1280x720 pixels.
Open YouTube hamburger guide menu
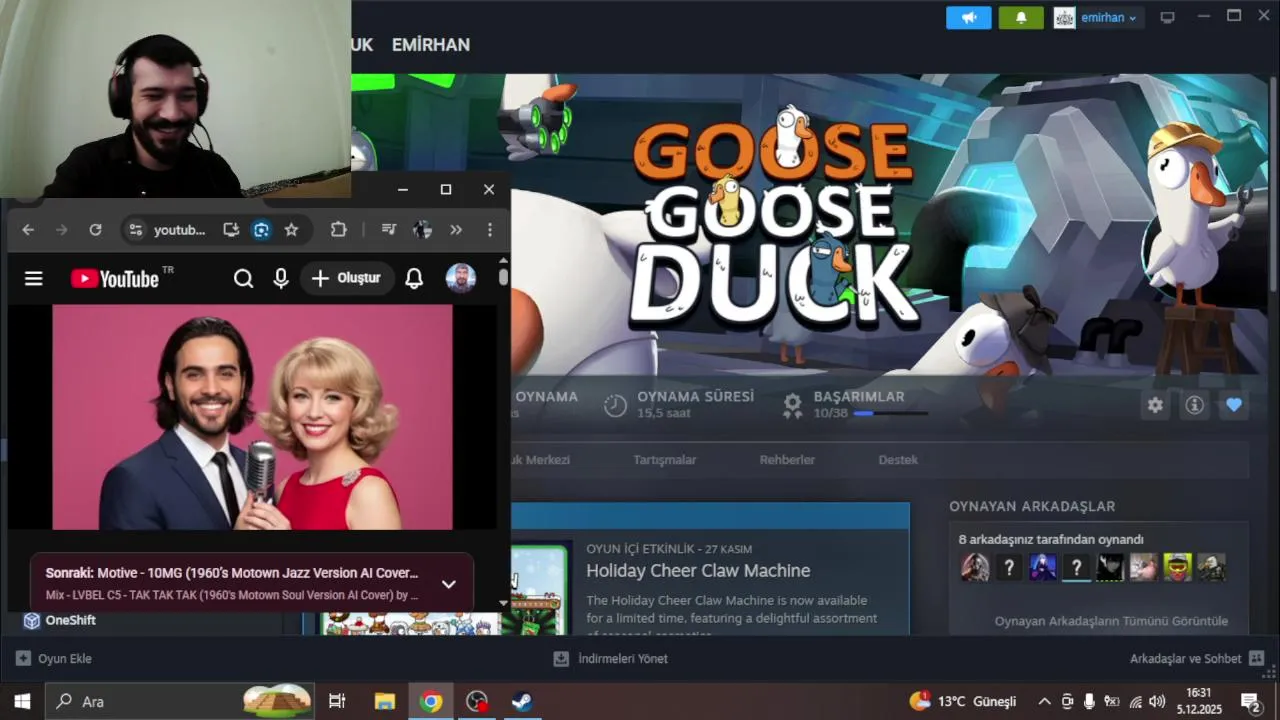[x=34, y=278]
